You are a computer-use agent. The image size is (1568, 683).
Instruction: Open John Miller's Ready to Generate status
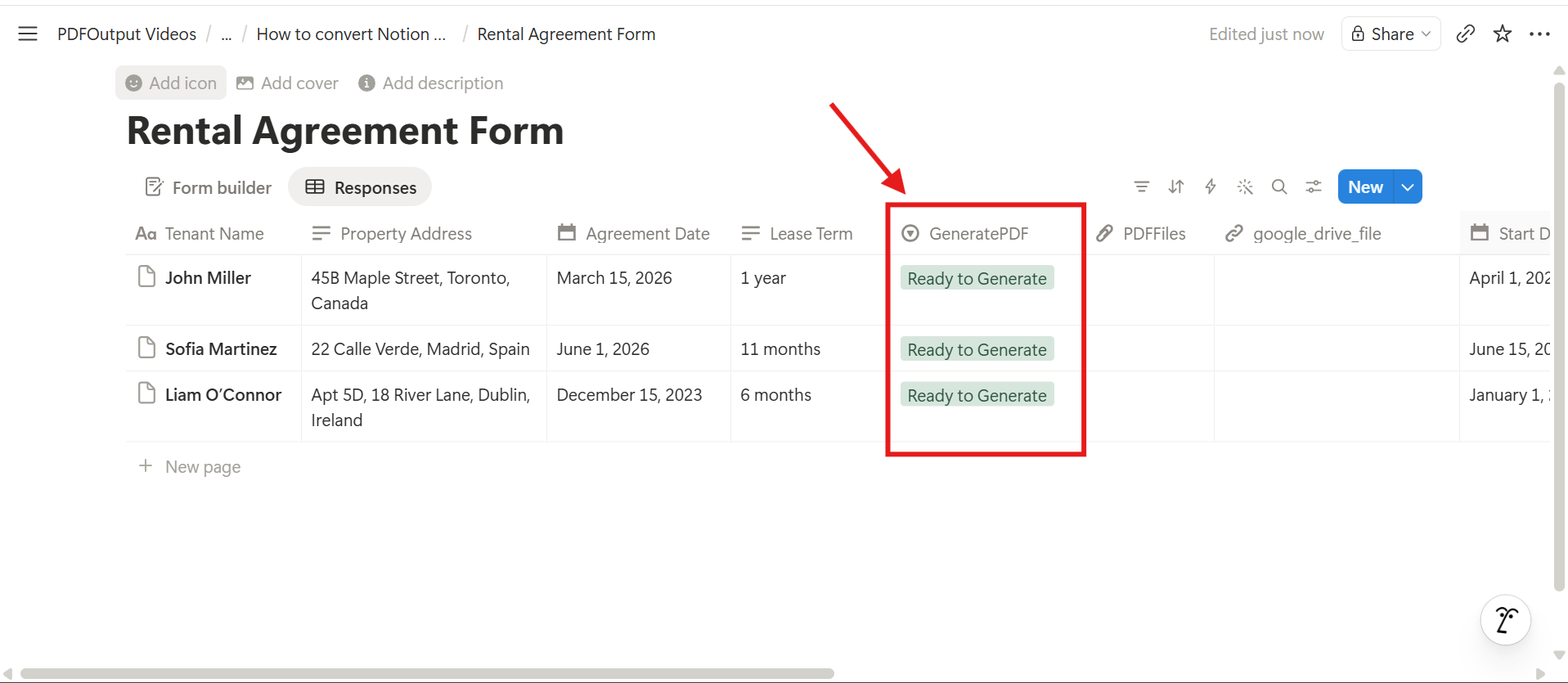977,279
